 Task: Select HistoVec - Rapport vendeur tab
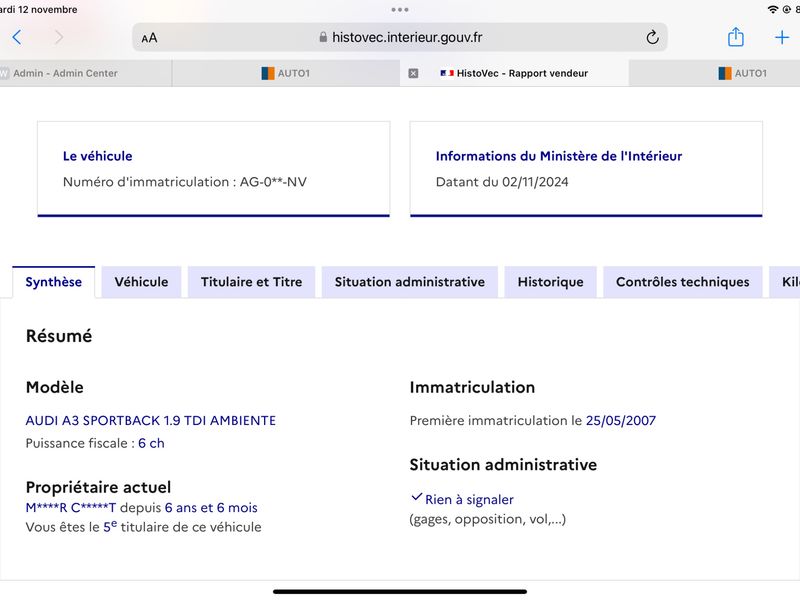(x=514, y=73)
